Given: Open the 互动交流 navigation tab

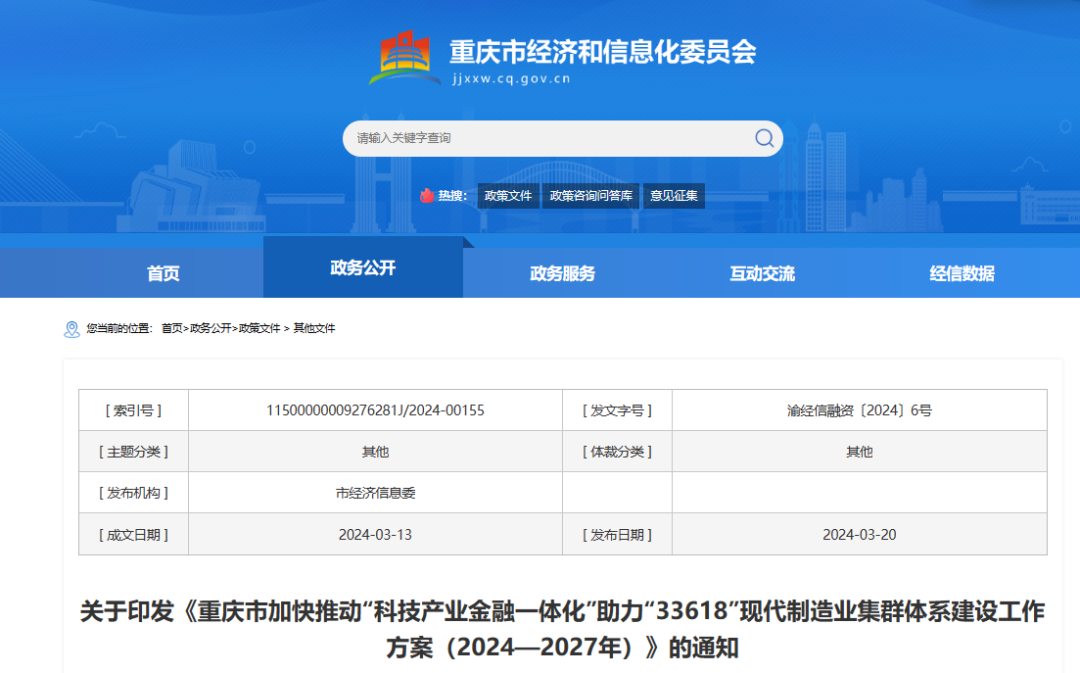Looking at the screenshot, I should [762, 273].
